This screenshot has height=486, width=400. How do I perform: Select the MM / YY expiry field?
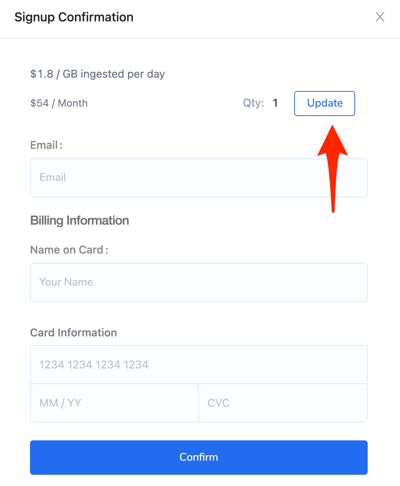tap(114, 403)
